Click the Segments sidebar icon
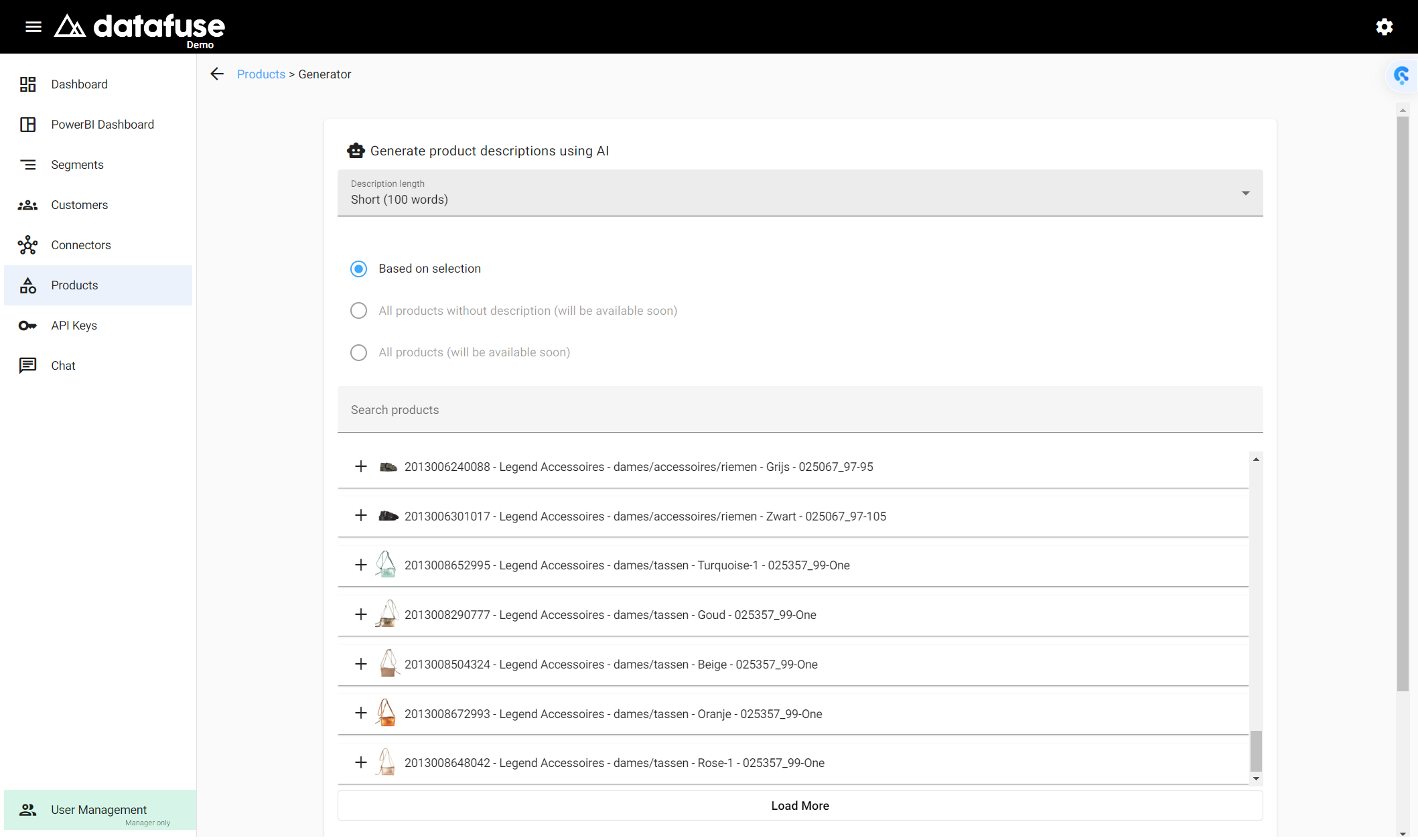The image size is (1418, 840). 27,165
